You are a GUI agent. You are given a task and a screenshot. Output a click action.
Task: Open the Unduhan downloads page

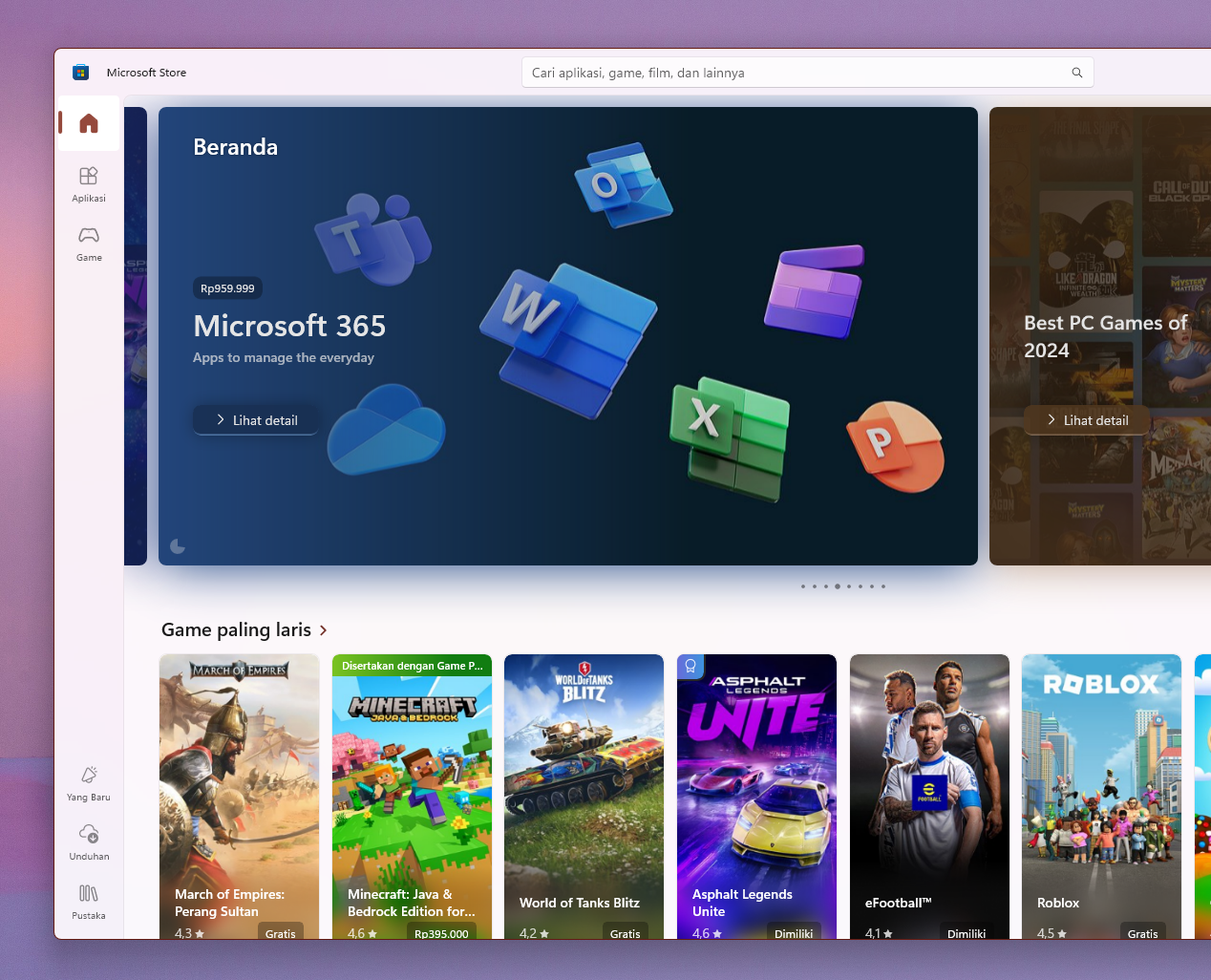click(89, 842)
